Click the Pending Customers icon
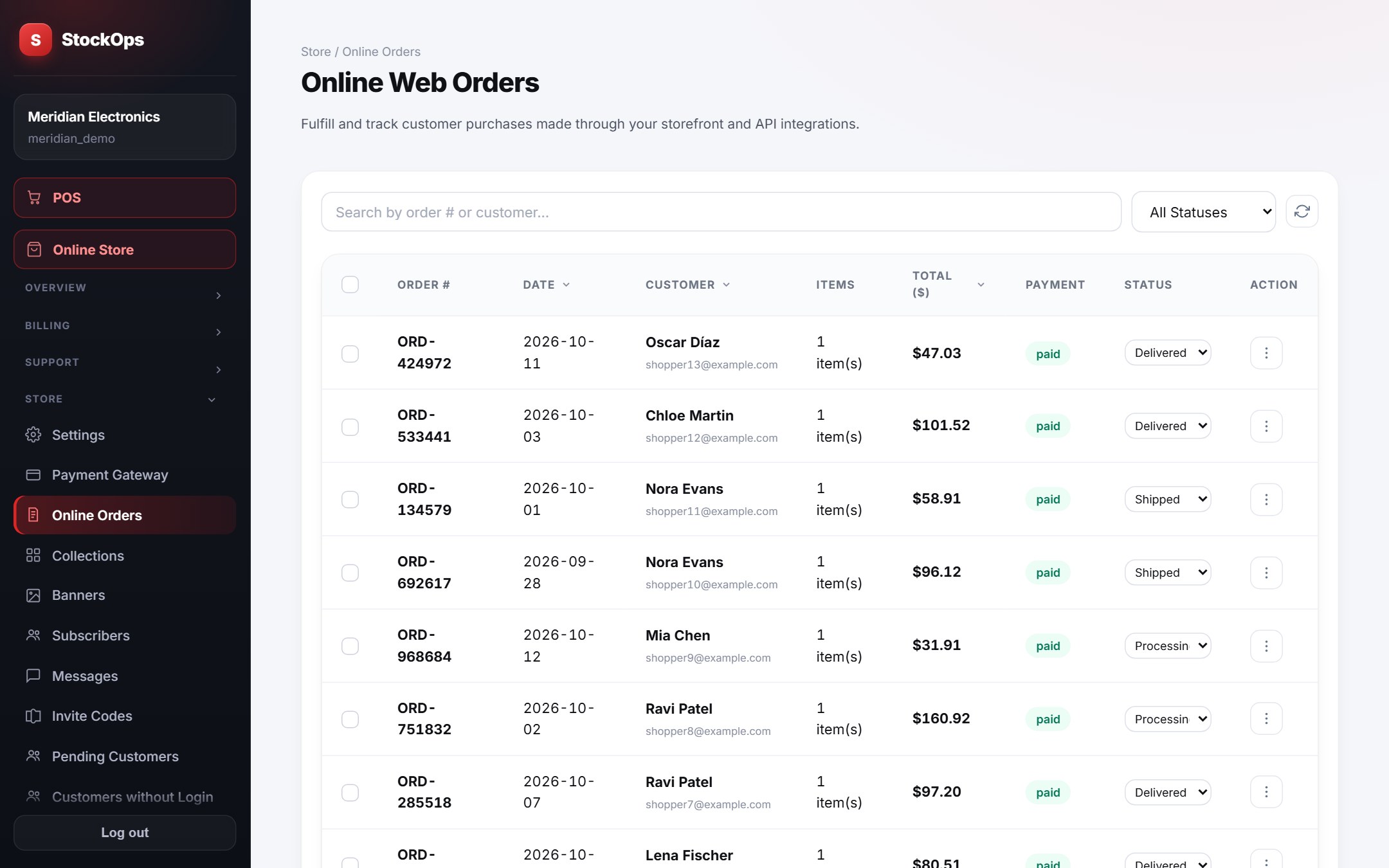The width and height of the screenshot is (1389, 868). click(x=33, y=756)
